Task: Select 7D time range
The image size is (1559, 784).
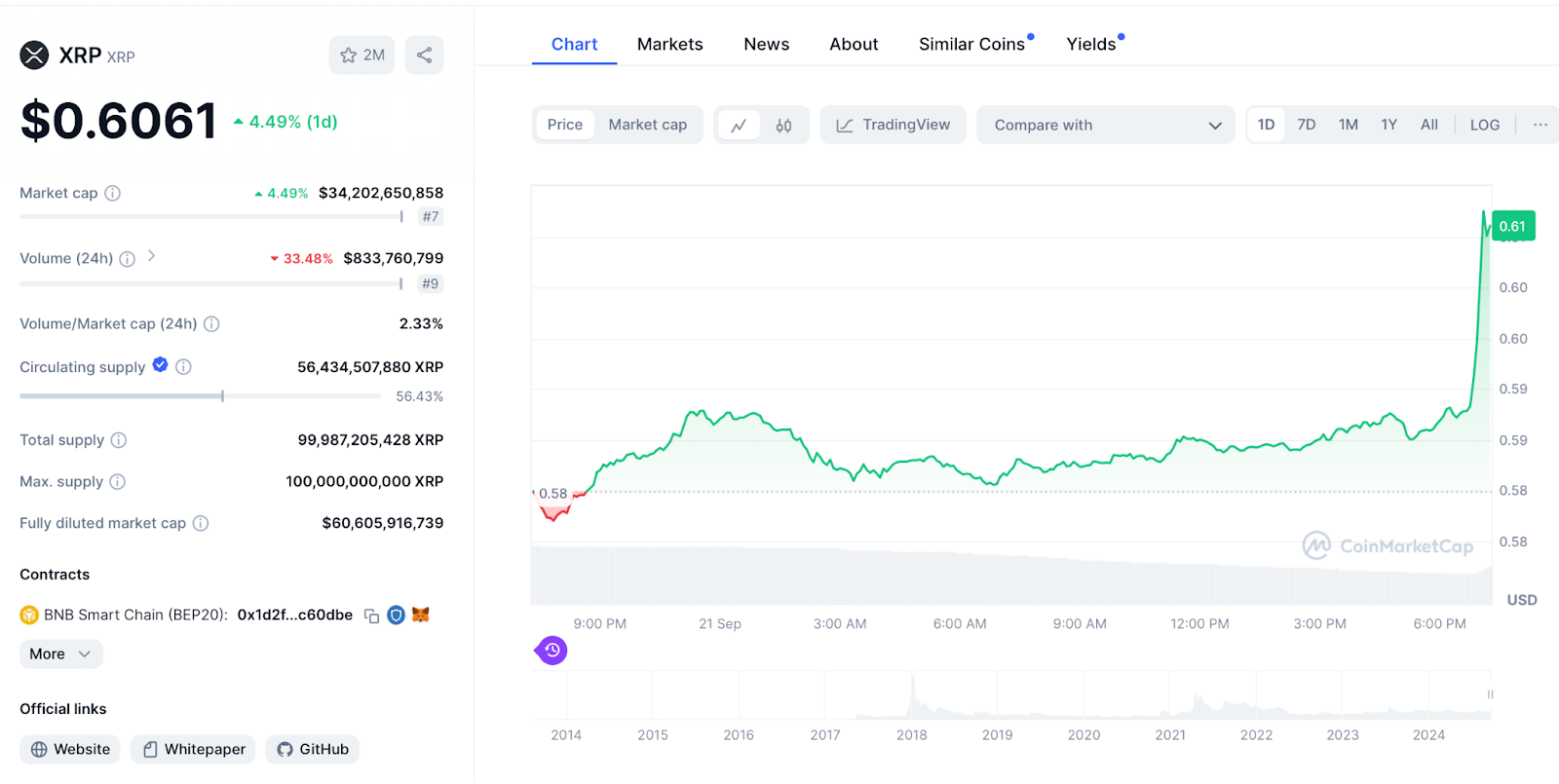Action: 1307,125
